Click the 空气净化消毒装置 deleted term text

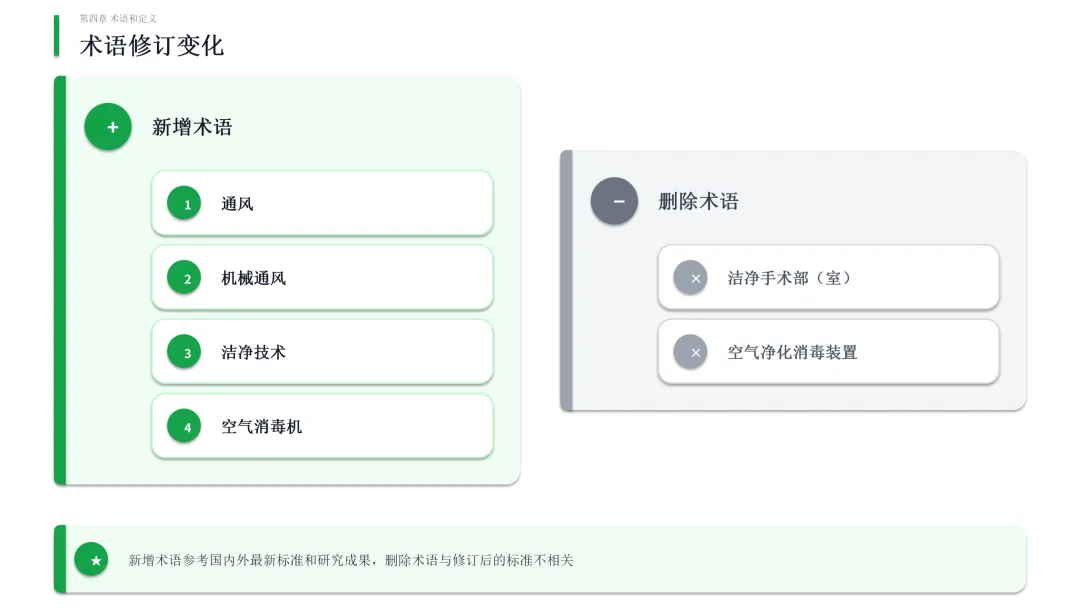[x=792, y=352]
